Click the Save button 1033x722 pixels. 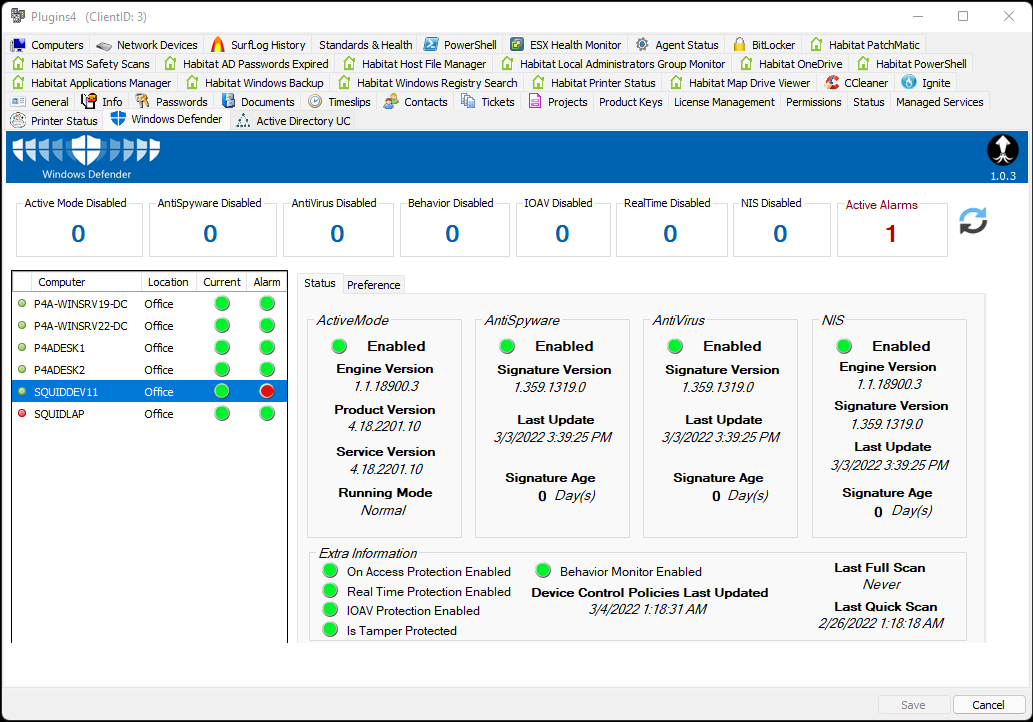pos(913,705)
